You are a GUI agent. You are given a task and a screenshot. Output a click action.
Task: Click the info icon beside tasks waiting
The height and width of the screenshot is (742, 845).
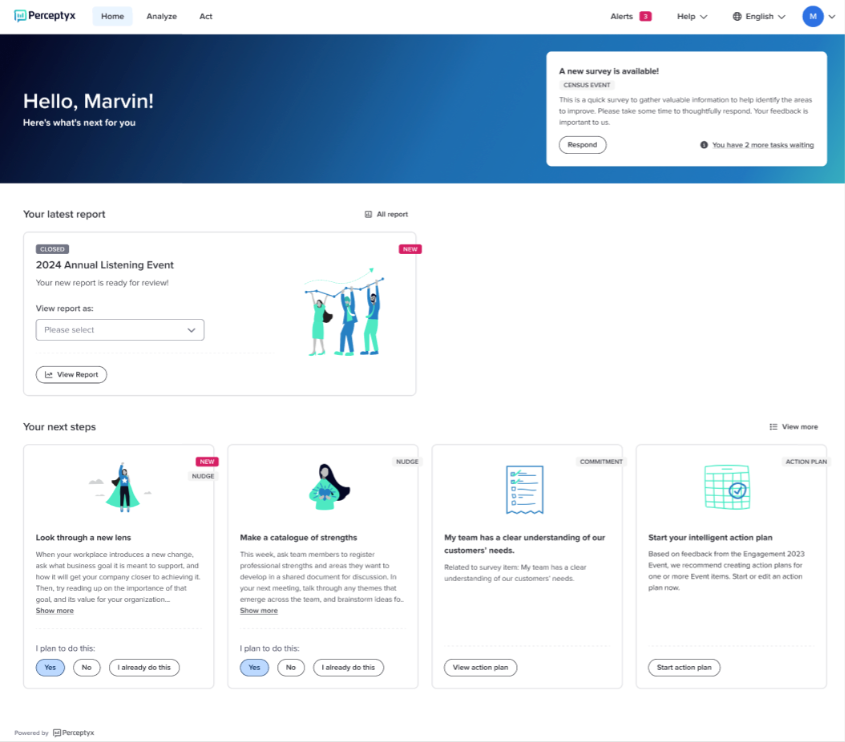(x=704, y=145)
